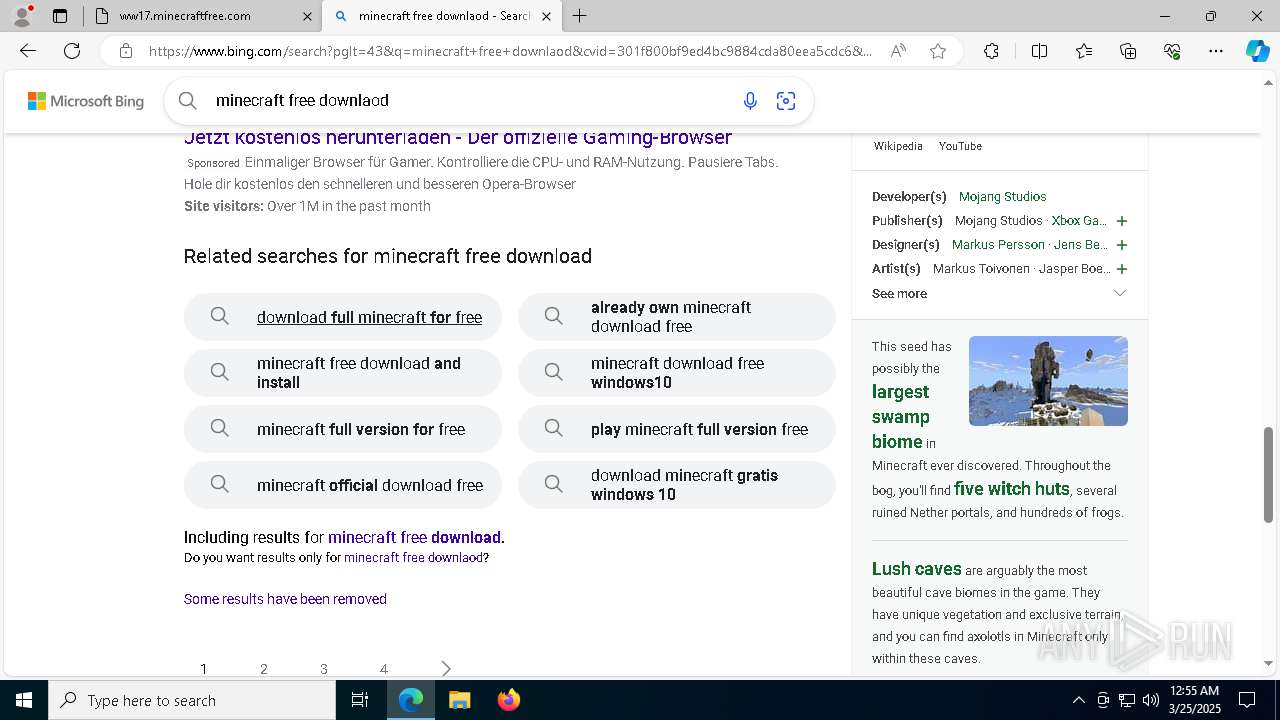Select the minecraft free download Search tab
Screen dimensions: 1280x720
click(x=443, y=16)
